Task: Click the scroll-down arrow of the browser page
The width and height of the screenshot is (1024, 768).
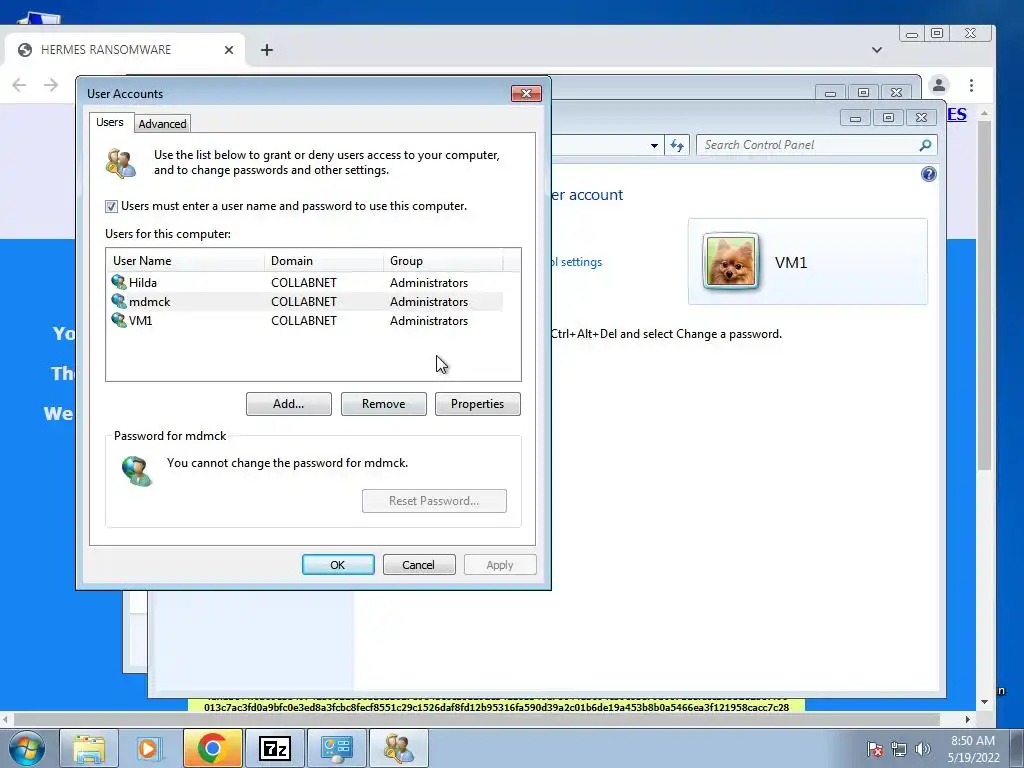Action: click(984, 702)
